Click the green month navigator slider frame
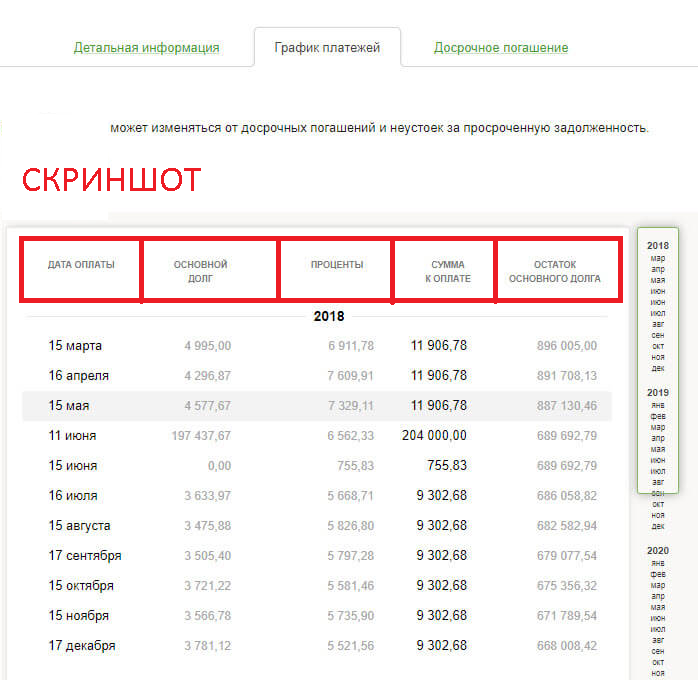698x680 pixels. pyautogui.click(x=657, y=360)
